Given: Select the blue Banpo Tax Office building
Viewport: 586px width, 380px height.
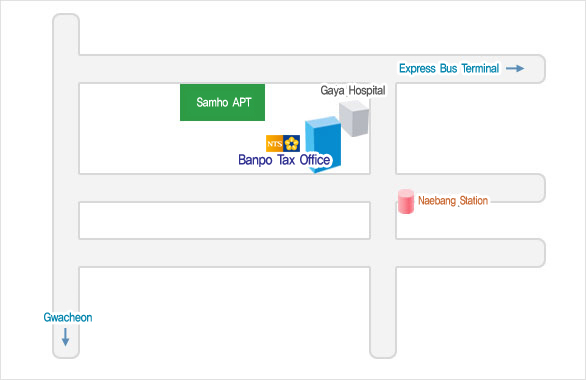Looking at the screenshot, I should click(323, 145).
